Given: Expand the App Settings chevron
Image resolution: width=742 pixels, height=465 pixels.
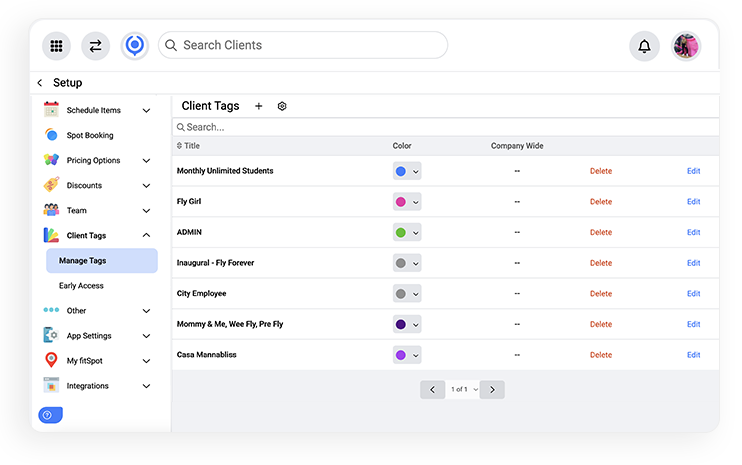Looking at the screenshot, I should (147, 336).
